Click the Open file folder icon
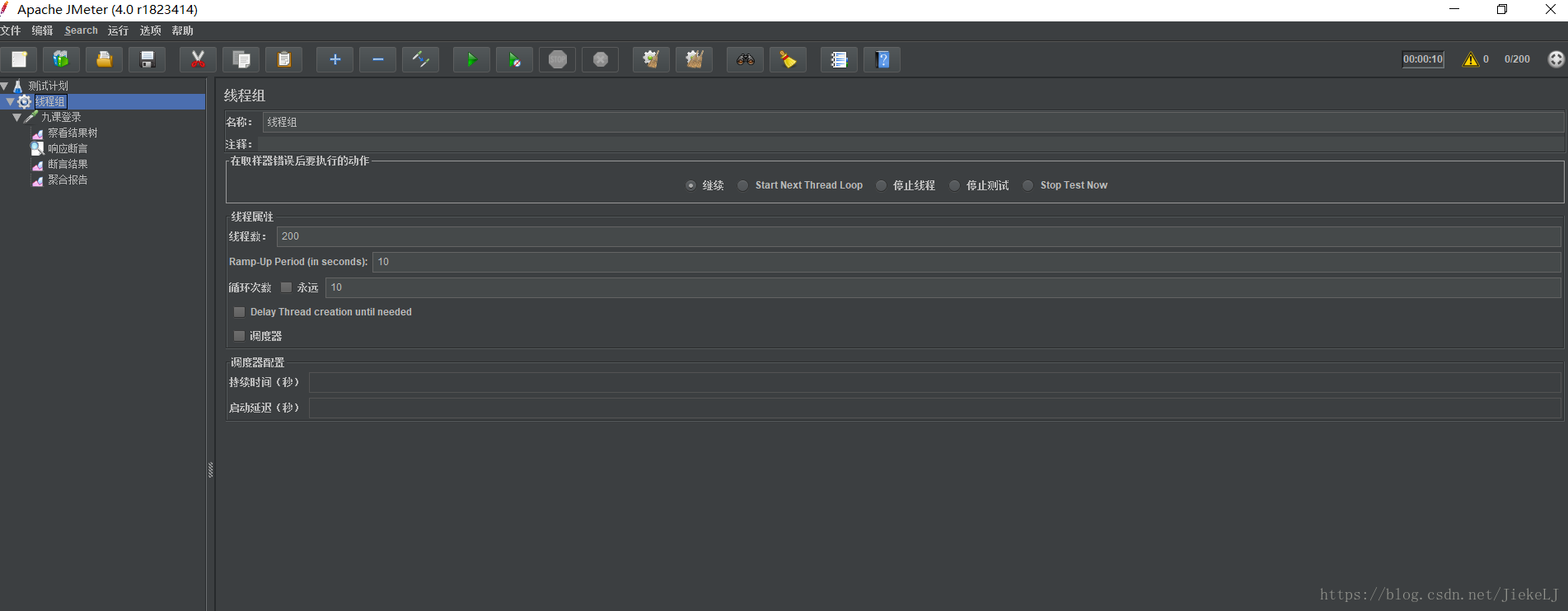 click(x=105, y=59)
